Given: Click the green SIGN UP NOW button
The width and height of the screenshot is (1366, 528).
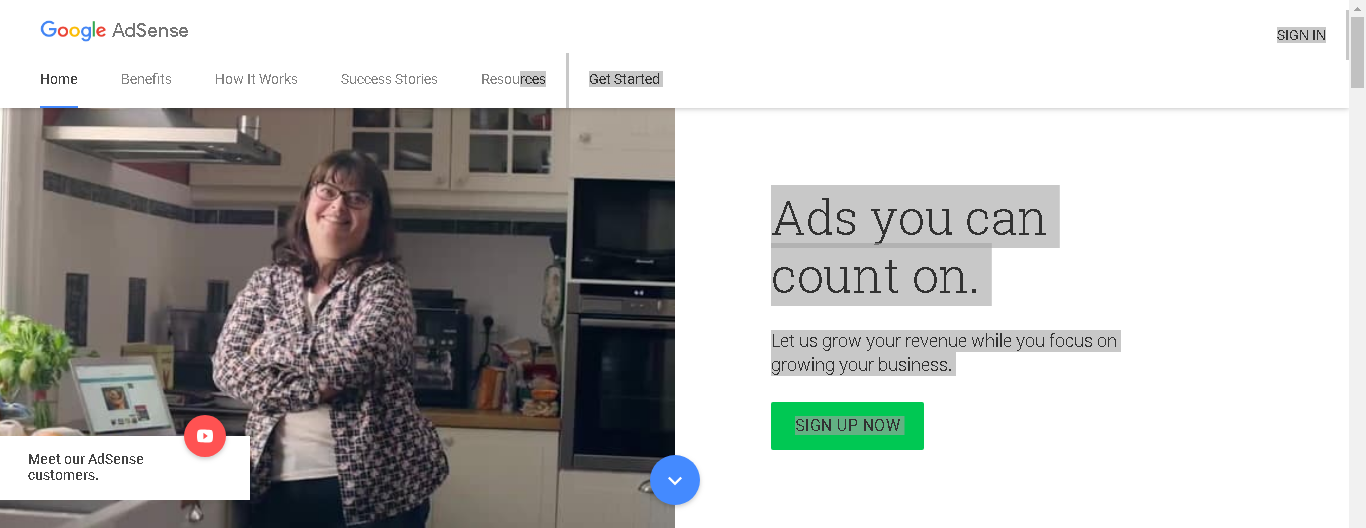Looking at the screenshot, I should 847,426.
